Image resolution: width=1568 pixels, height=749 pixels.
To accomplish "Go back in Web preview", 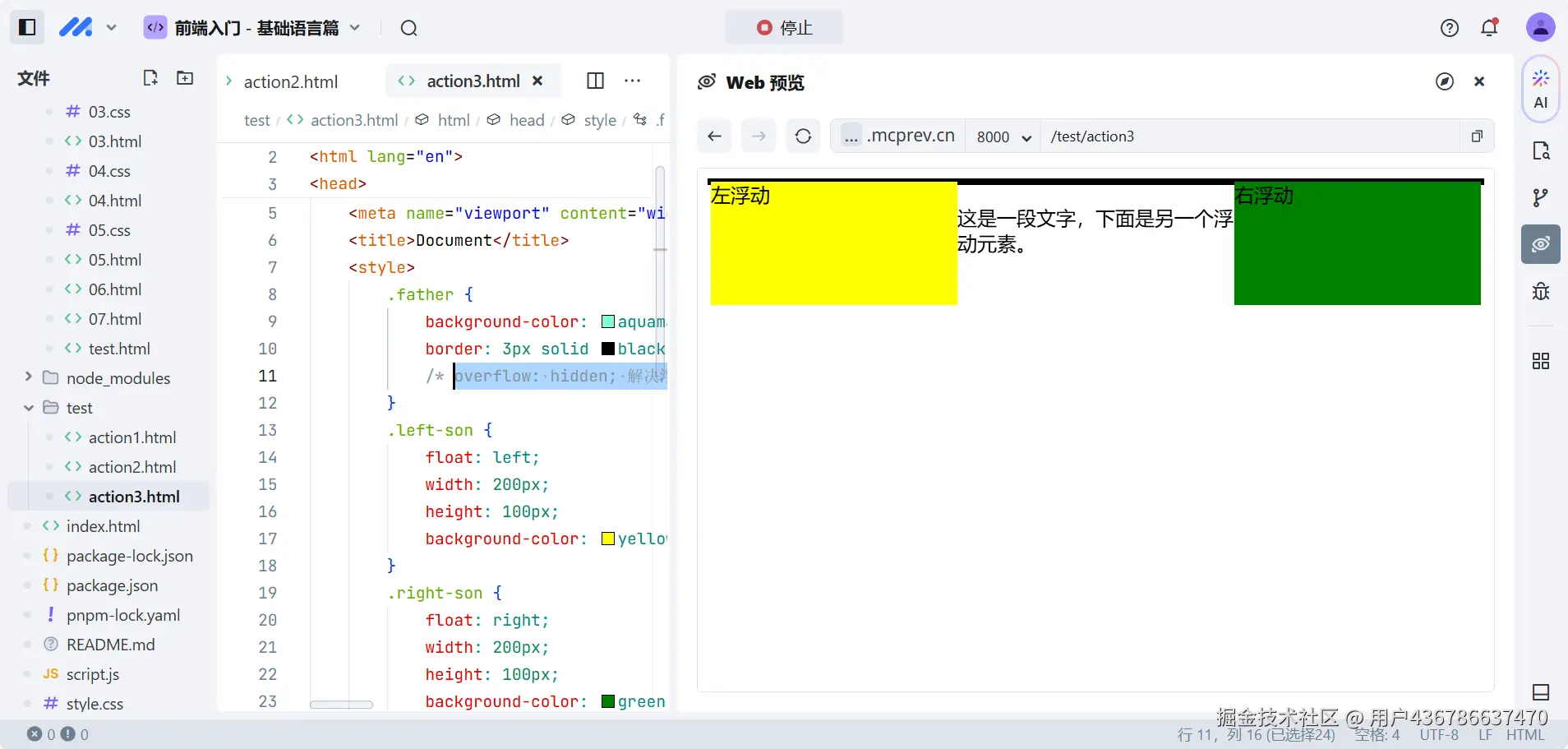I will (715, 136).
